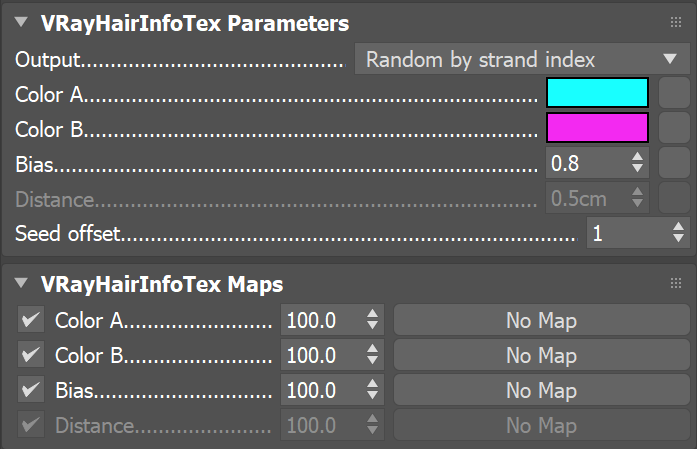Click map slot button next to Color B swatch
697x449 pixels.
[674, 128]
